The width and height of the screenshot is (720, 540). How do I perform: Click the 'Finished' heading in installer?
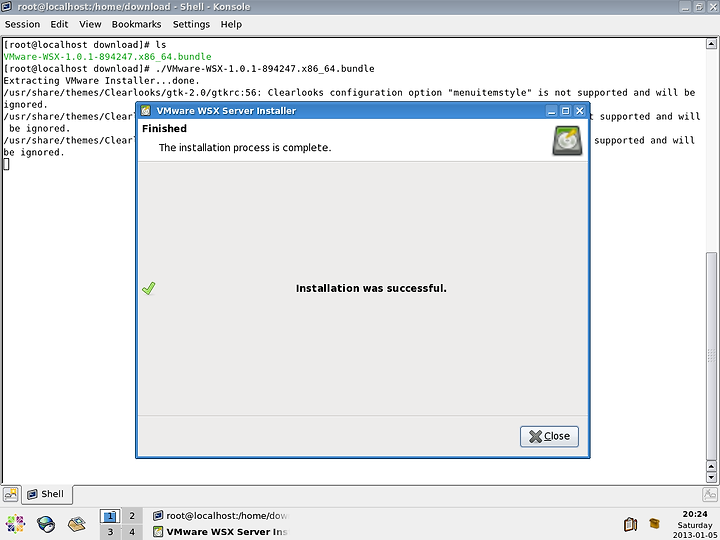164,129
